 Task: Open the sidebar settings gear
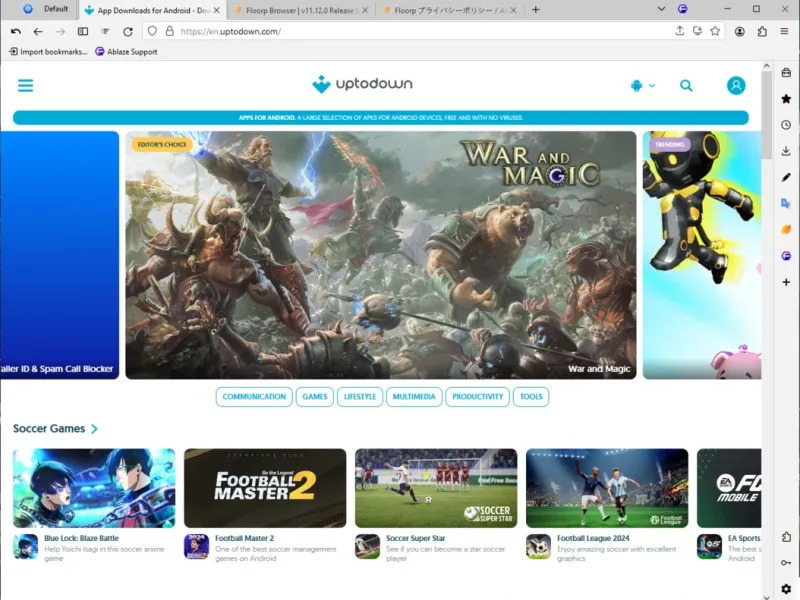(x=786, y=588)
